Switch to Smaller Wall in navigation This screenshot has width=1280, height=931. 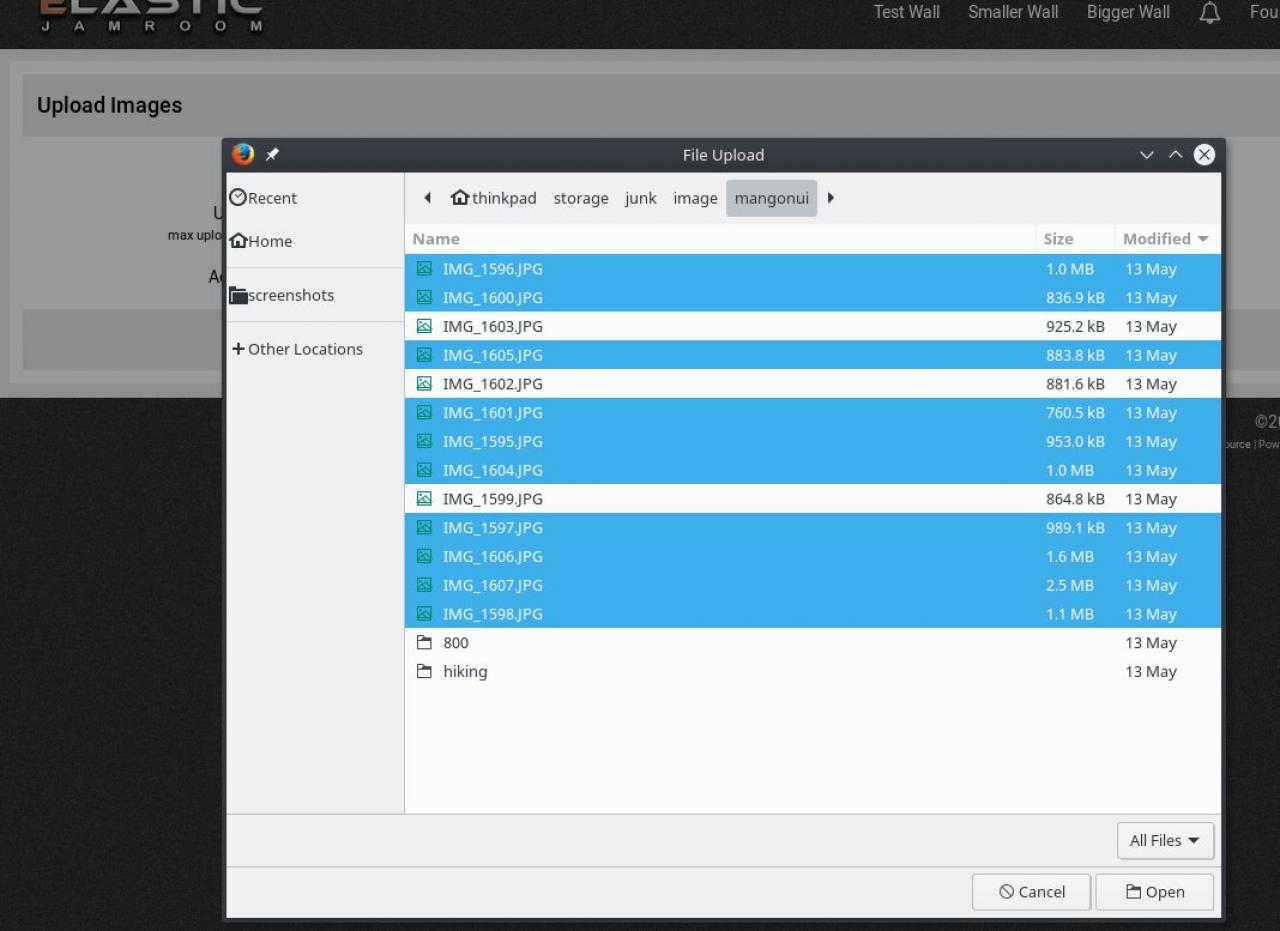click(1012, 12)
